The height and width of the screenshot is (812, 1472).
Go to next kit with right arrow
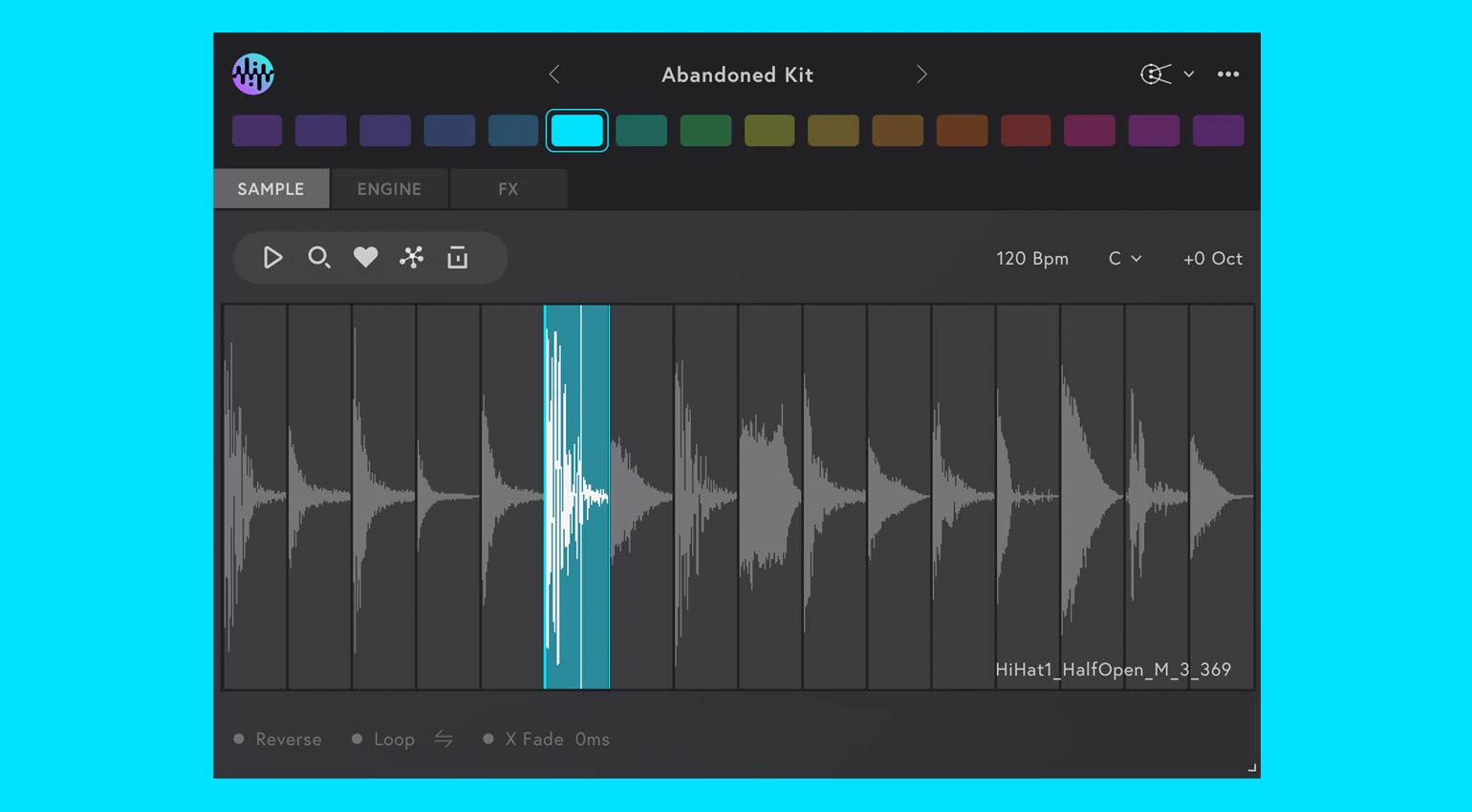921,75
